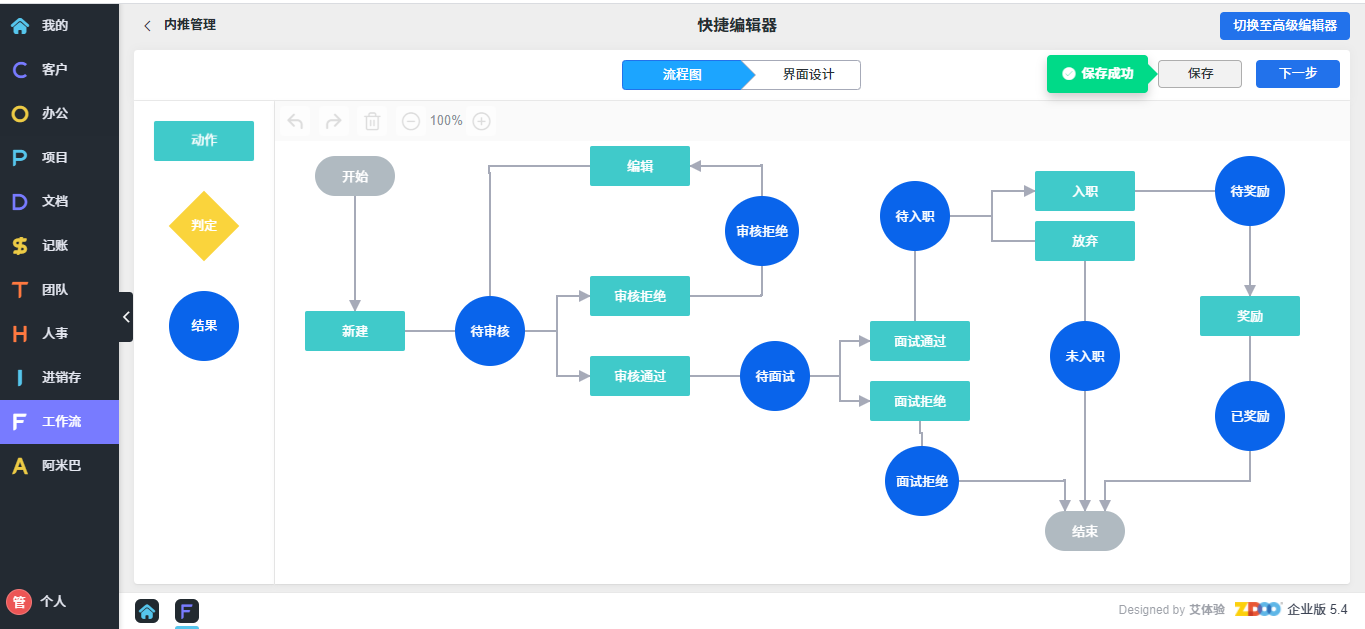Click the trash delete icon
The height and width of the screenshot is (629, 1365).
pyautogui.click(x=372, y=121)
